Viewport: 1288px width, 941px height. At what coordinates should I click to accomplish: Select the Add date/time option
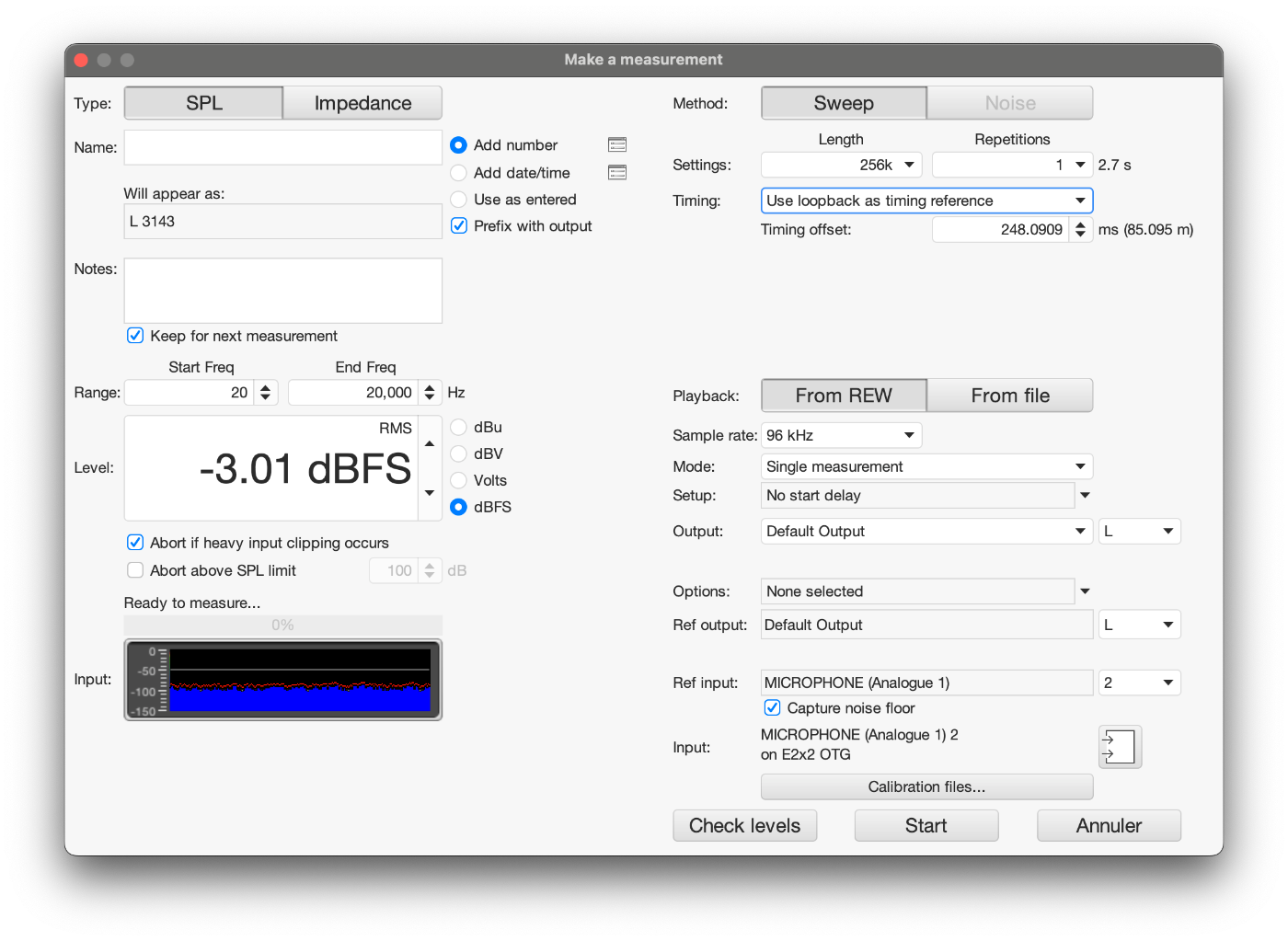(458, 172)
